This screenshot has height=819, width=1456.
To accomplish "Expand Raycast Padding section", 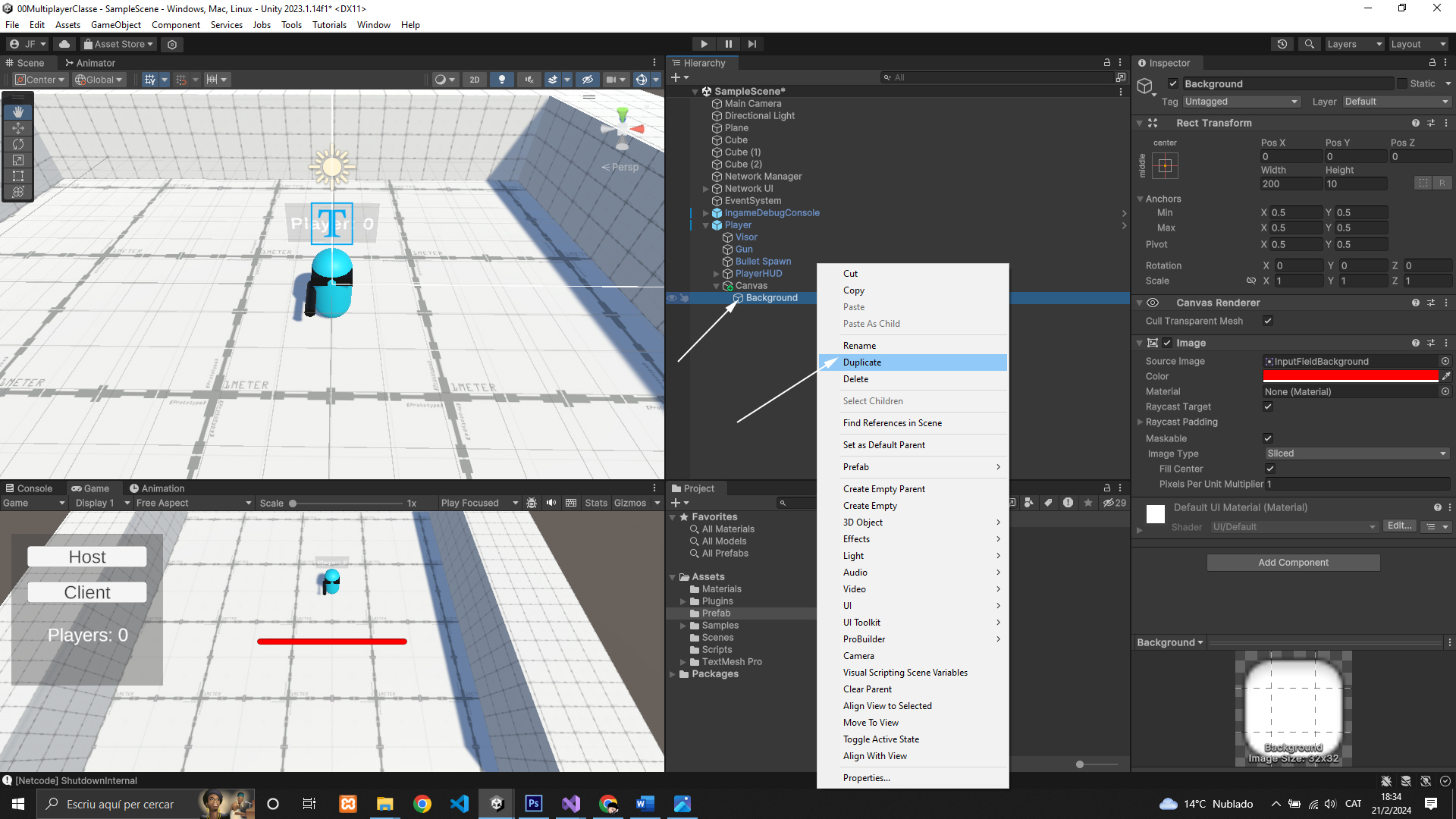I will 1140,422.
